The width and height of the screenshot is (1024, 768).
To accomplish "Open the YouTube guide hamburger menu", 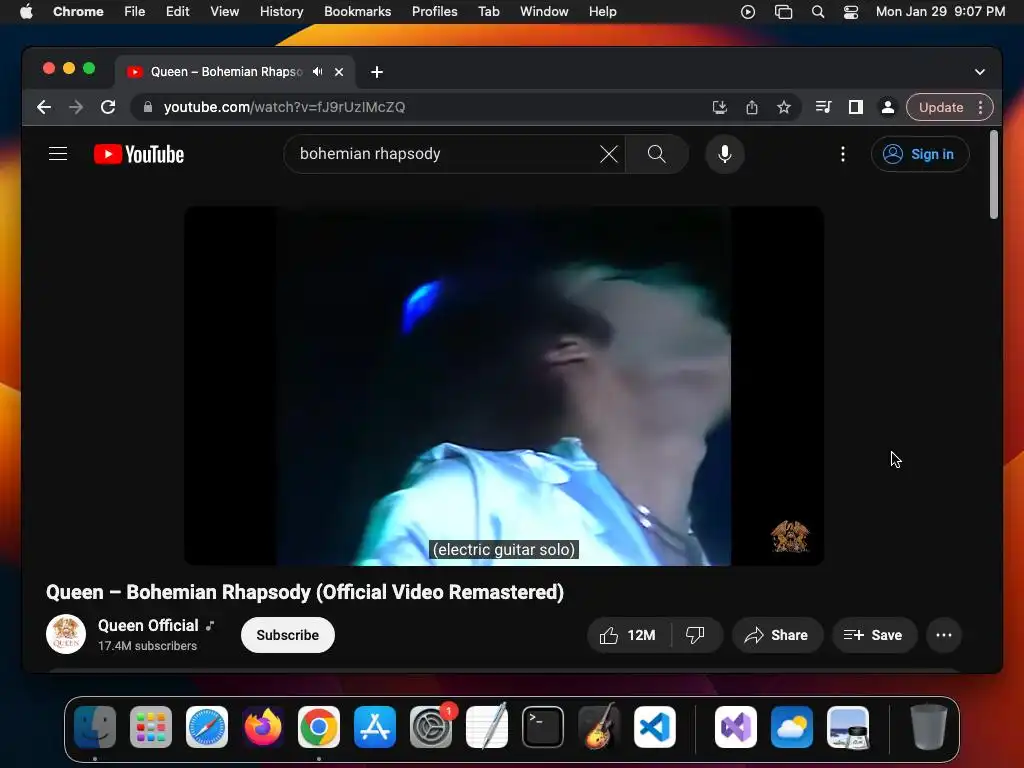I will click(58, 154).
